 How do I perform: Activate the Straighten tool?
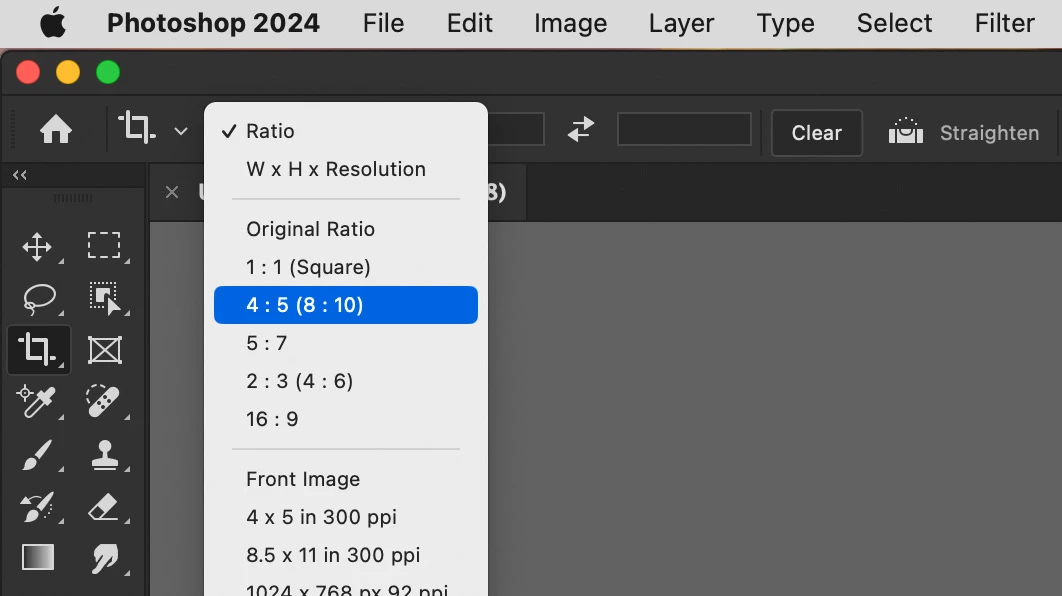click(963, 132)
